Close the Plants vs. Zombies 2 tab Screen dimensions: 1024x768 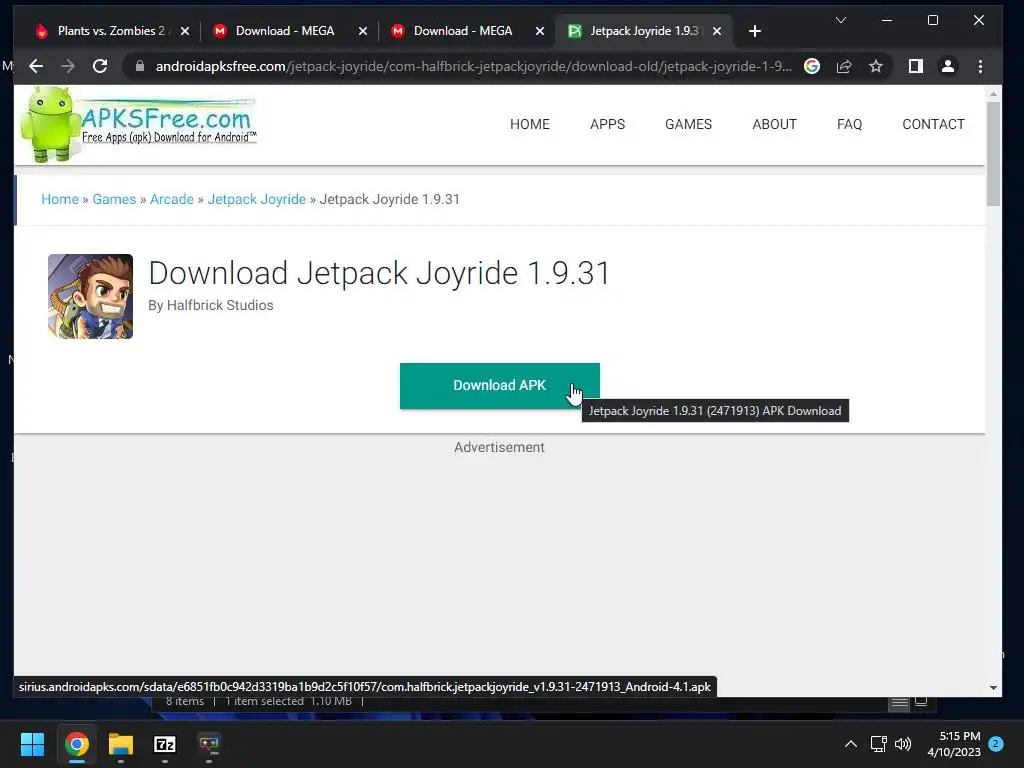click(x=185, y=31)
